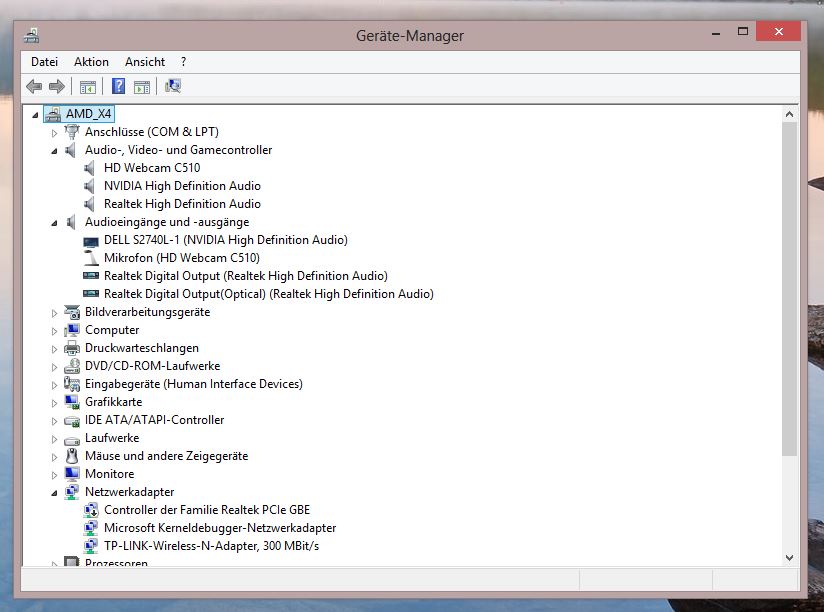824x612 pixels.
Task: Click the controller icon beside IDE ATA/ATAPI-Controller
Action: [x=72, y=421]
